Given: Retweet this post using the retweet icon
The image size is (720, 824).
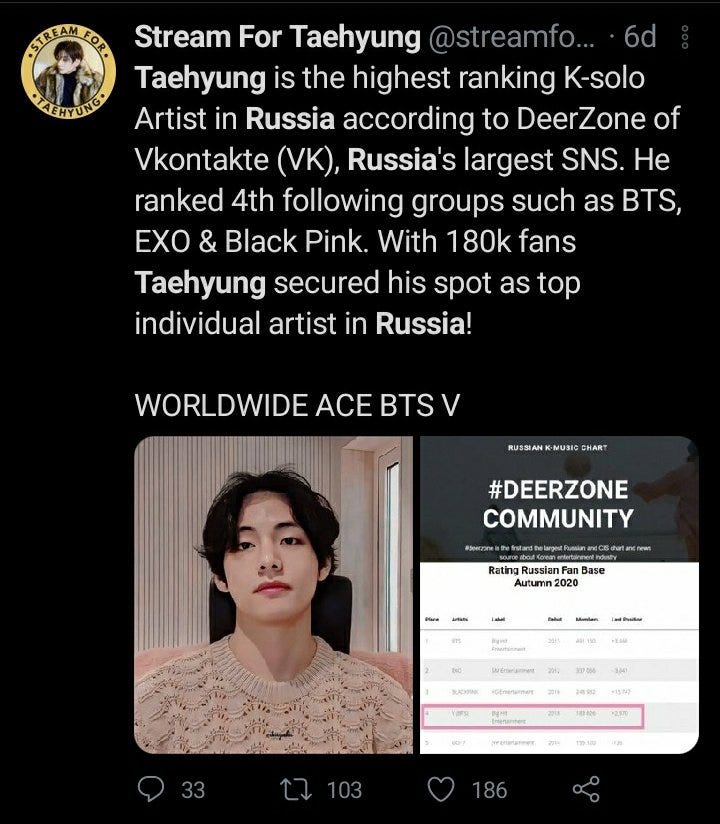Looking at the screenshot, I should click(x=296, y=789).
